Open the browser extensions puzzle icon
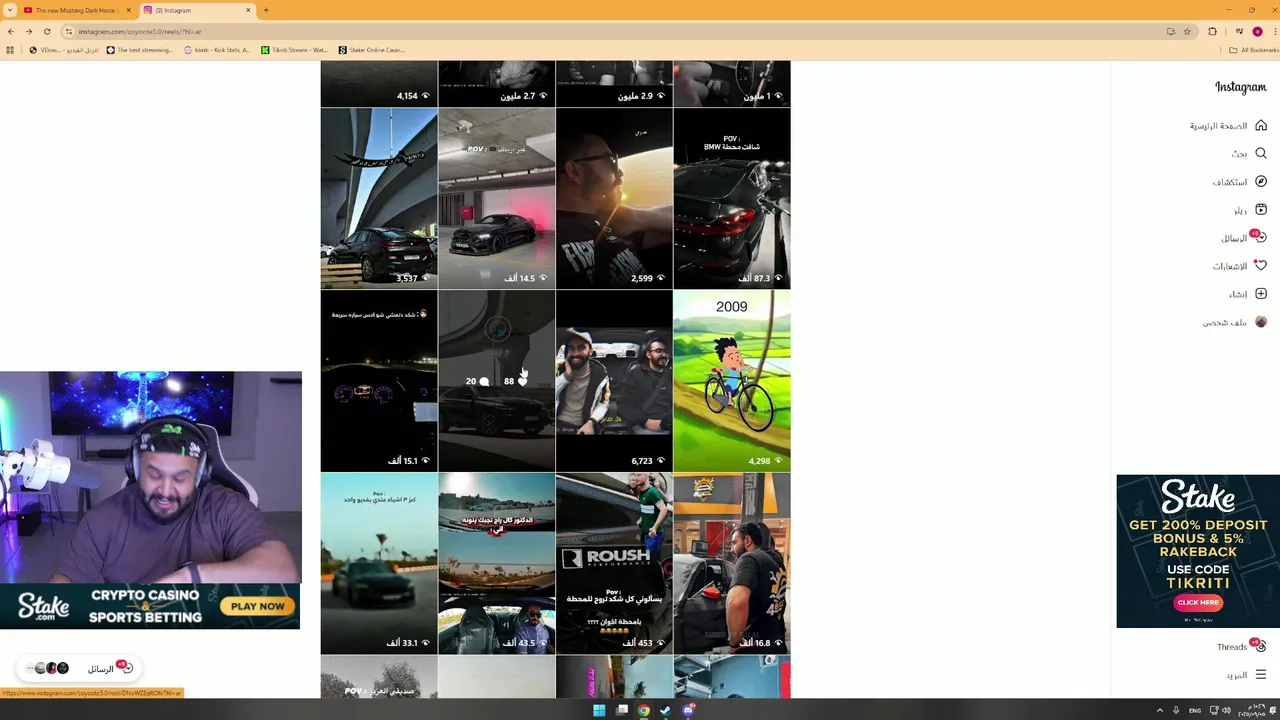Image resolution: width=1280 pixels, height=720 pixels. click(1212, 31)
